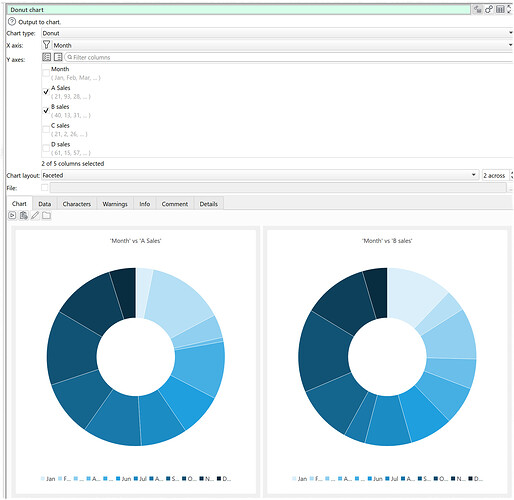Uncheck the B sales column checkbox
The width and height of the screenshot is (514, 500).
click(46, 110)
